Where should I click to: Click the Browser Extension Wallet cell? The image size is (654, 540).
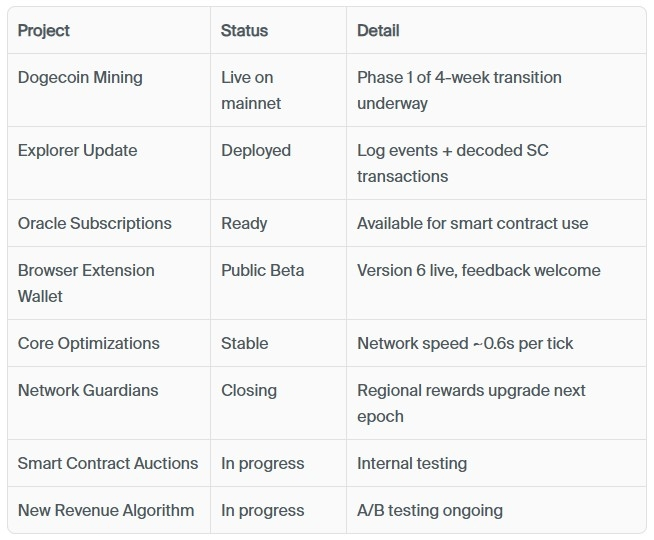(86, 283)
